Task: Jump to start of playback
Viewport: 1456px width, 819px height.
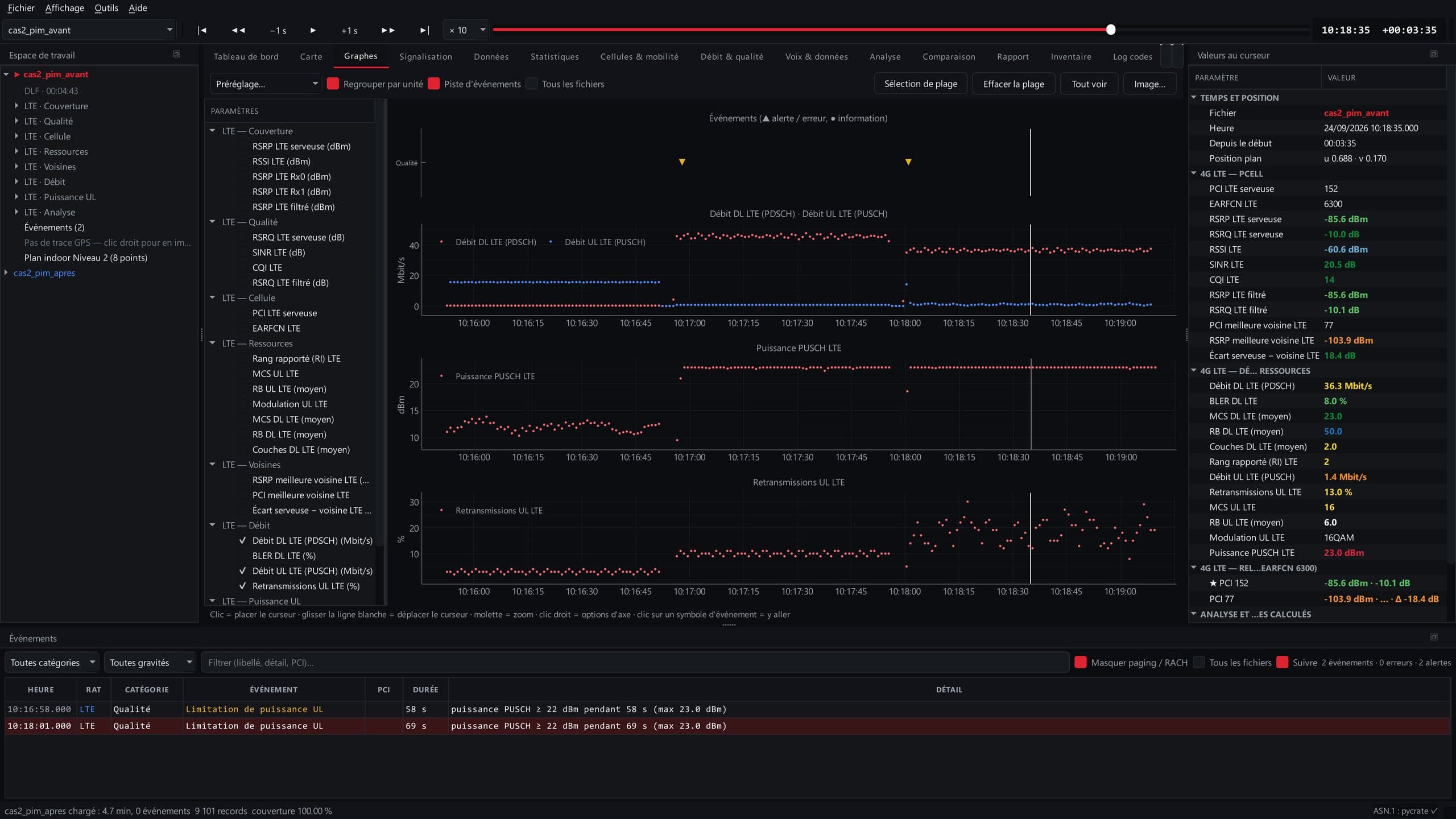Action: pos(202,30)
